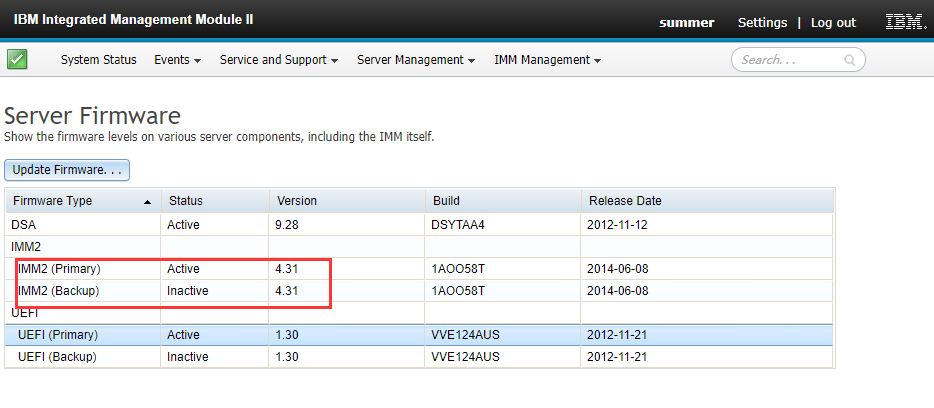Click Active status in DSA row
Viewport: 934px width, 408px height.
click(183, 225)
